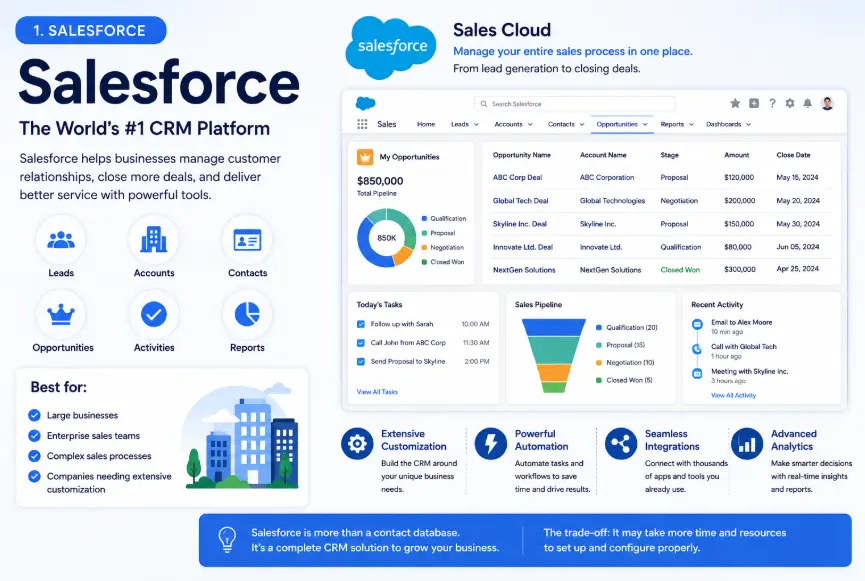Click the Enterprise sales teams check mark
Screen dimensions: 865x581
pos(34,436)
